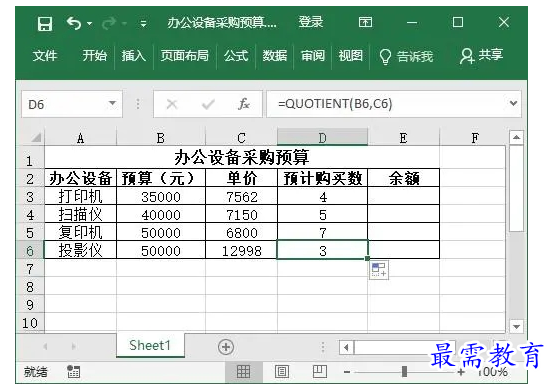Click the Redo arrow icon

click(x=109, y=24)
